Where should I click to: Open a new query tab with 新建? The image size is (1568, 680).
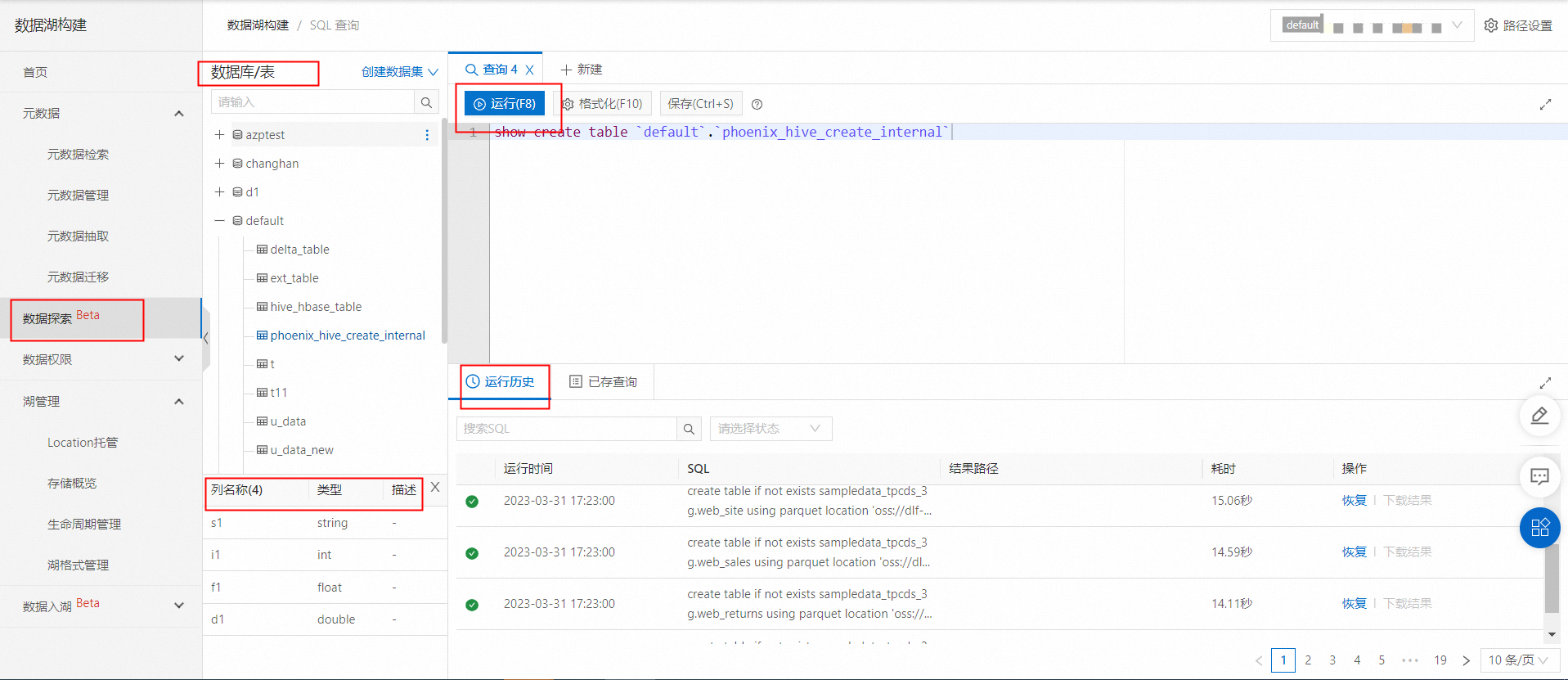(x=582, y=70)
